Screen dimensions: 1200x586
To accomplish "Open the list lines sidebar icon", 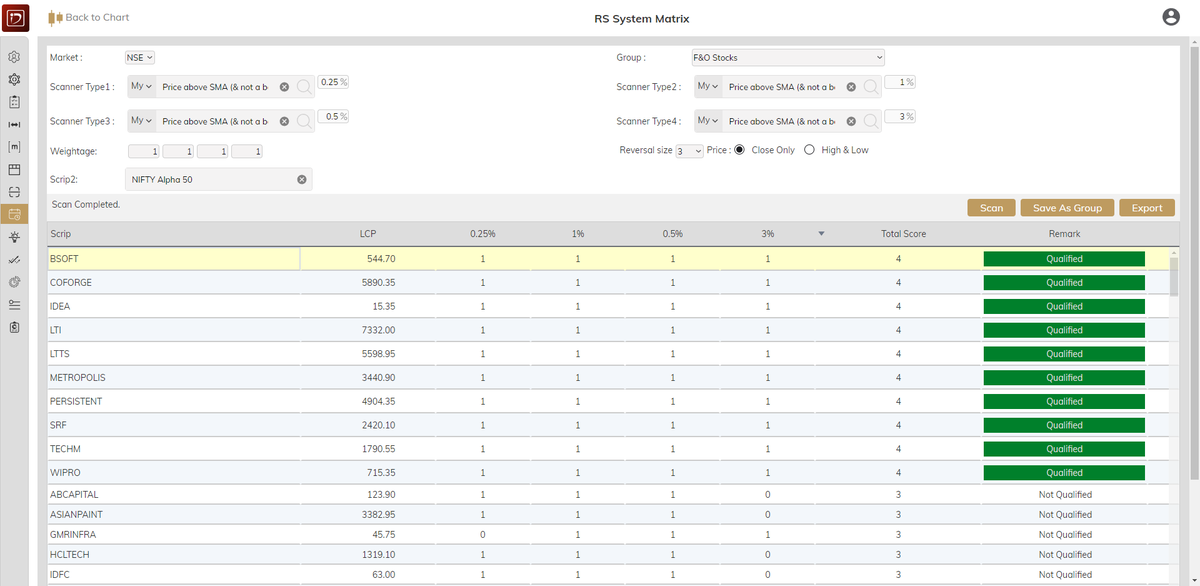I will coord(15,304).
